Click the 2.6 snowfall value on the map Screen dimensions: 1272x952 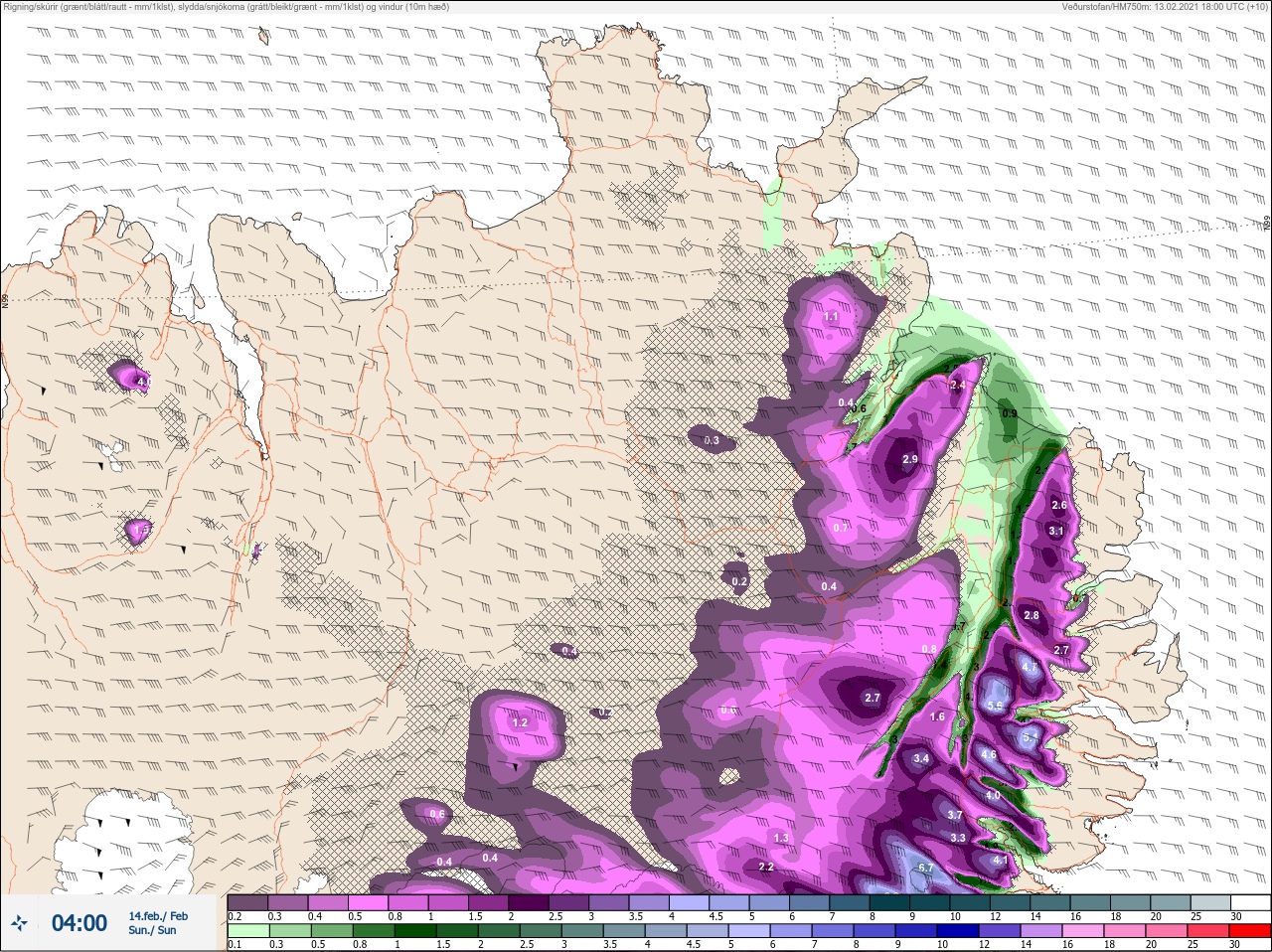coord(1059,505)
